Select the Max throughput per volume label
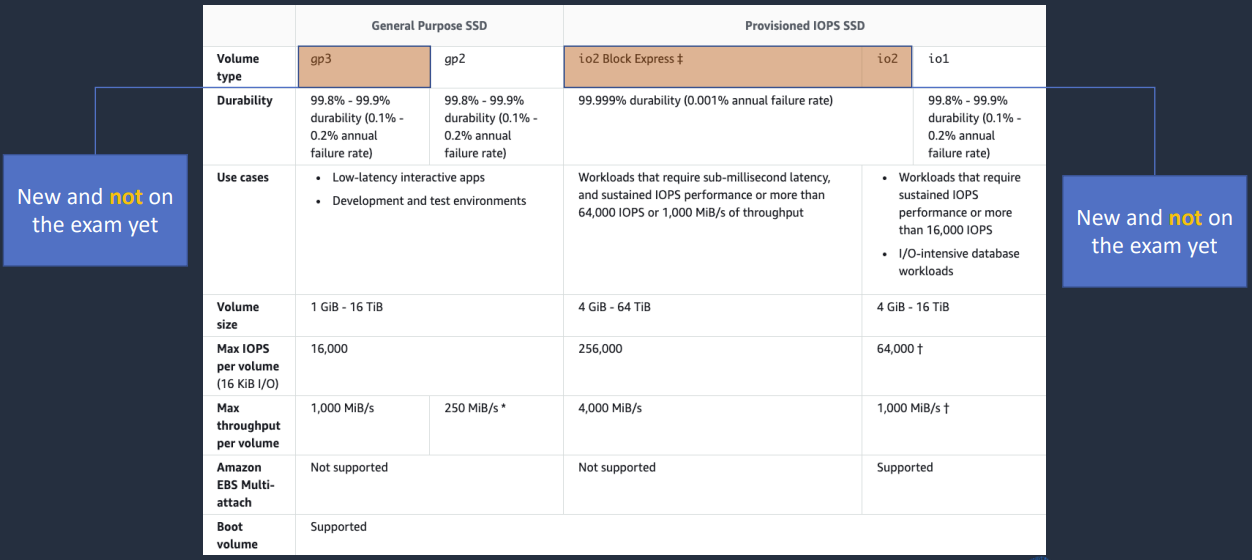Screen dimensions: 1252x560 pos(248,425)
